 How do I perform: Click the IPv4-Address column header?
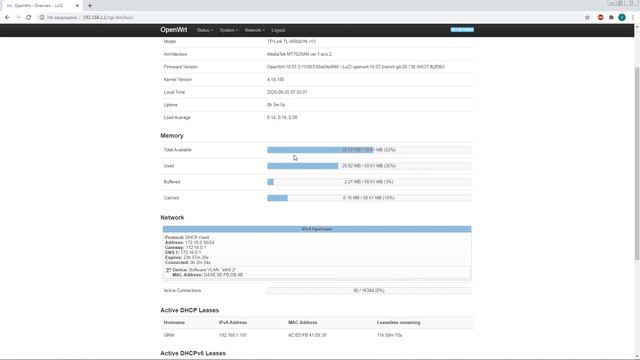pyautogui.click(x=233, y=322)
